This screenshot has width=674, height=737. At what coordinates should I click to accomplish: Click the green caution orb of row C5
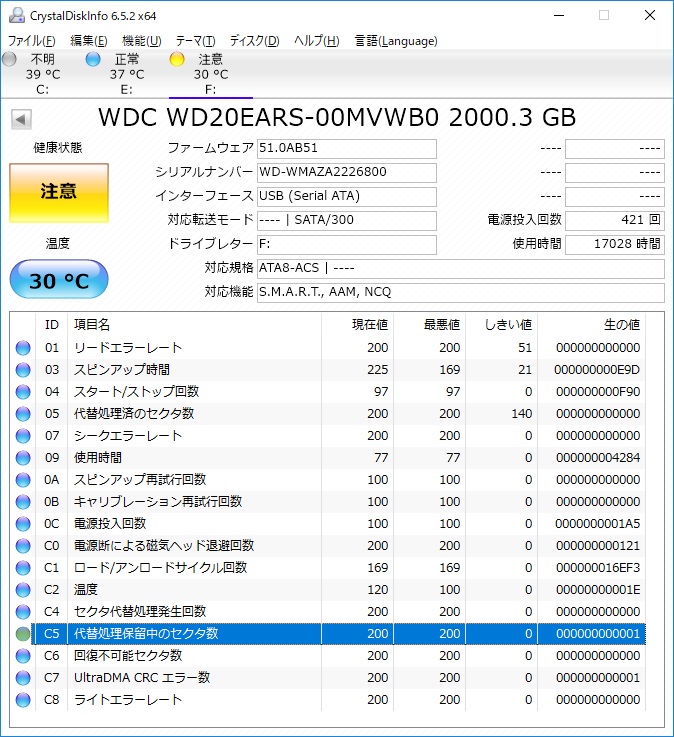tap(23, 634)
